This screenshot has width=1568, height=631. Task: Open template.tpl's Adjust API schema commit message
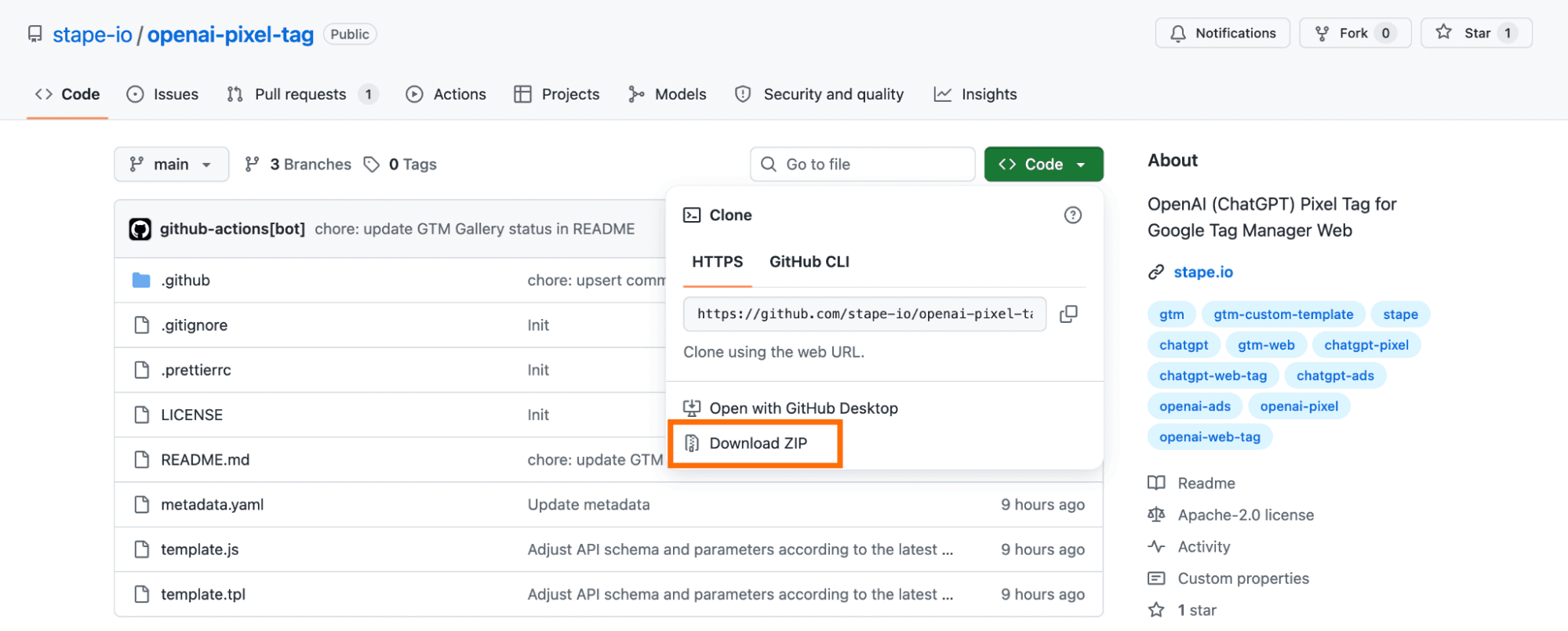(740, 594)
